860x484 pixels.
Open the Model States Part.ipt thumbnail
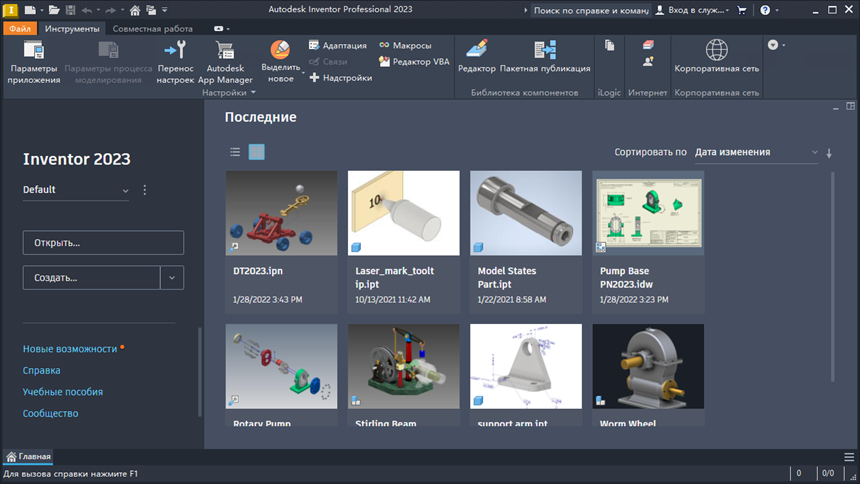pyautogui.click(x=526, y=213)
